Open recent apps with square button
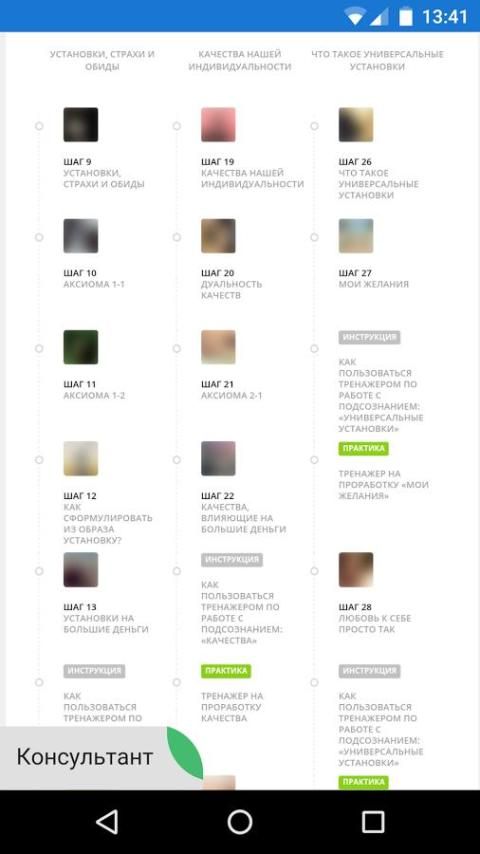The image size is (480, 854). (x=373, y=822)
